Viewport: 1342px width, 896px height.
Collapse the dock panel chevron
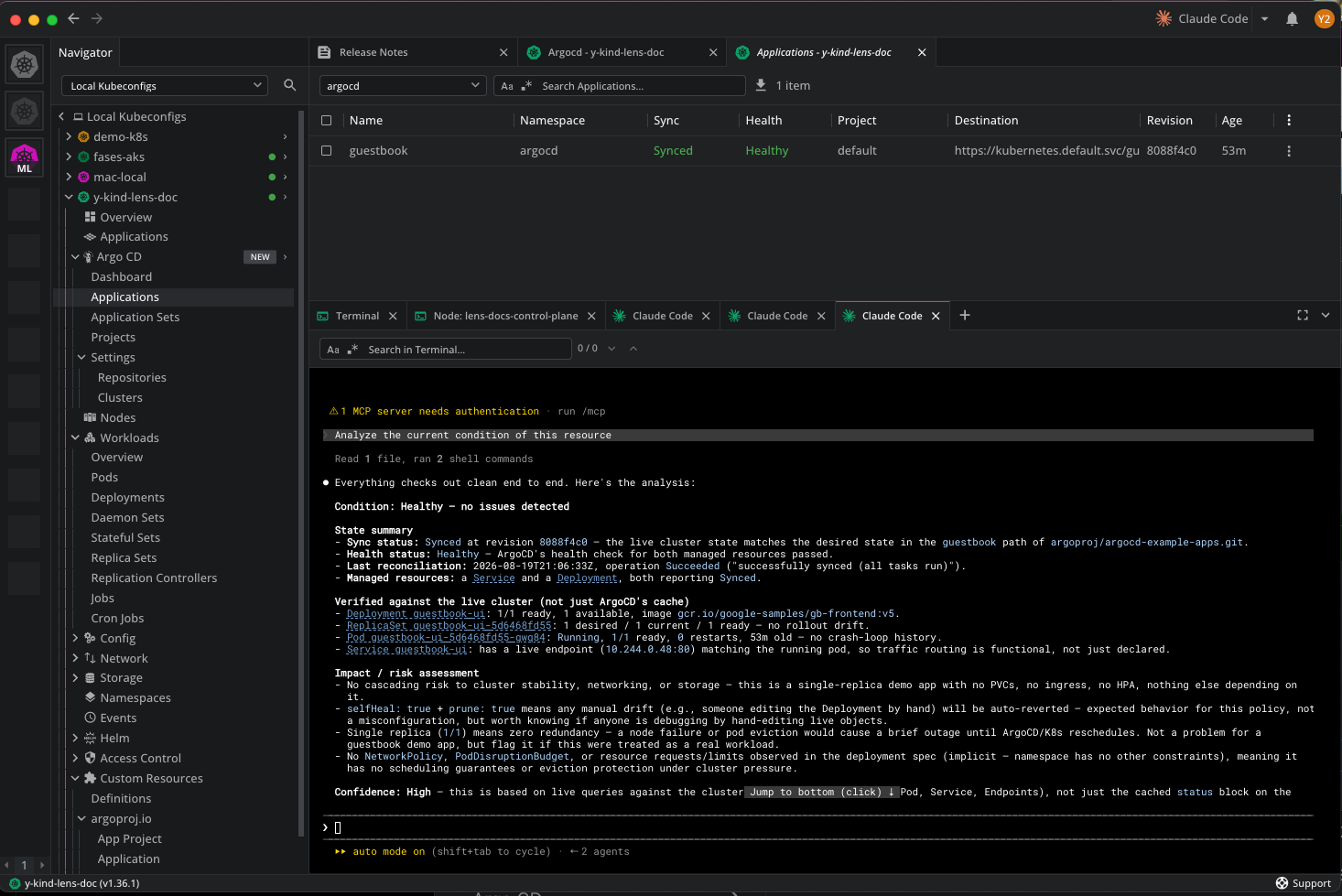click(1325, 315)
